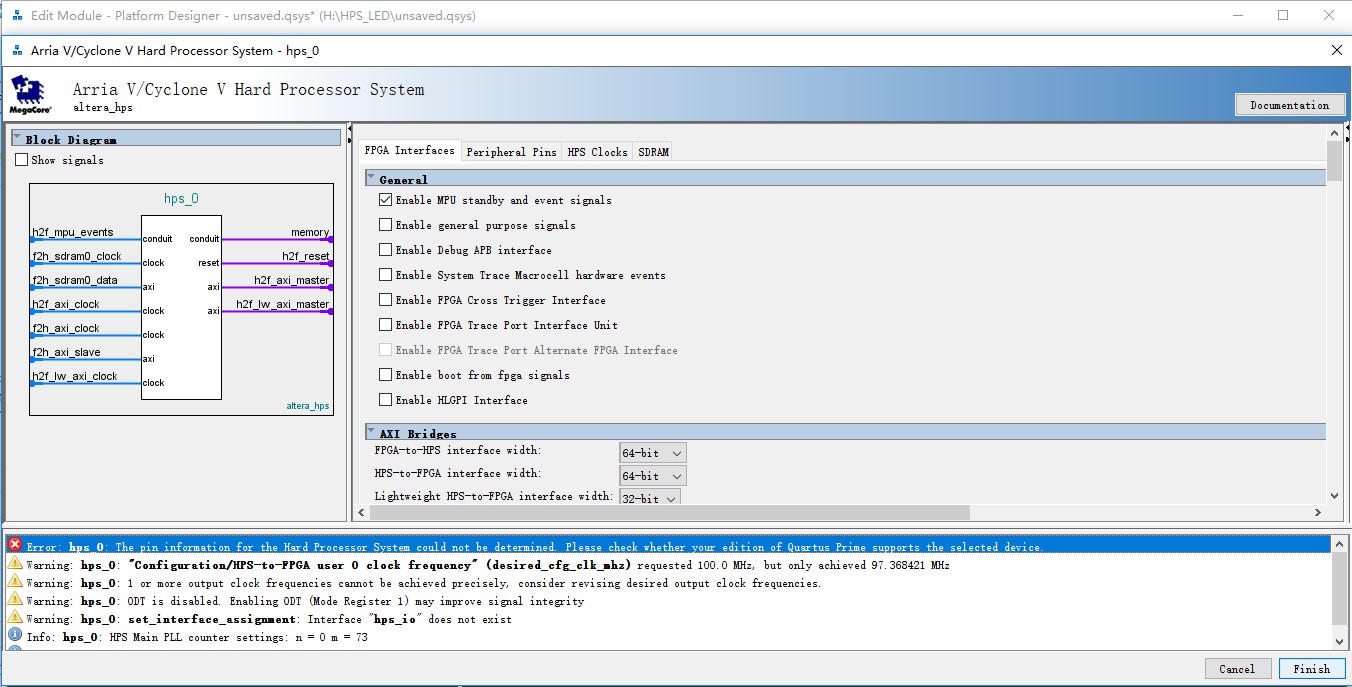Click the hps_0 block title in diagram
This screenshot has width=1352, height=687.
coord(181,198)
